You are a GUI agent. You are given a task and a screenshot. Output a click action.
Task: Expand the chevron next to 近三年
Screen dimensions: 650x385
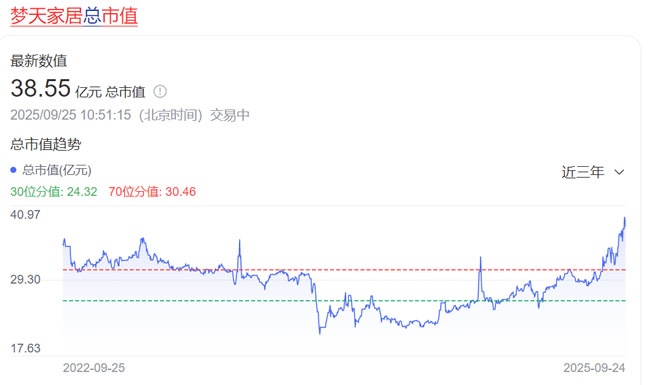pos(619,172)
